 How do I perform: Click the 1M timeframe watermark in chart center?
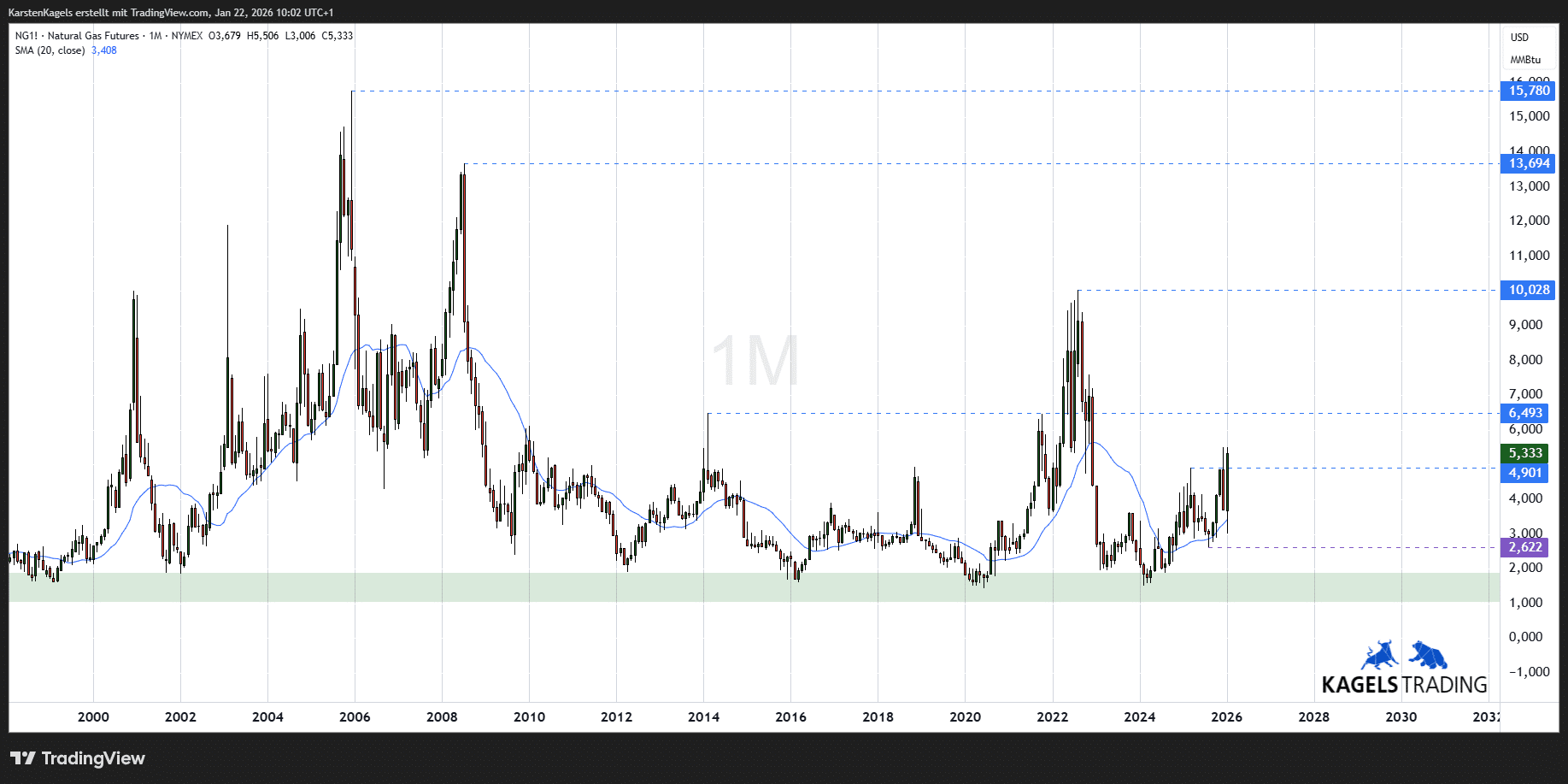tap(755, 361)
